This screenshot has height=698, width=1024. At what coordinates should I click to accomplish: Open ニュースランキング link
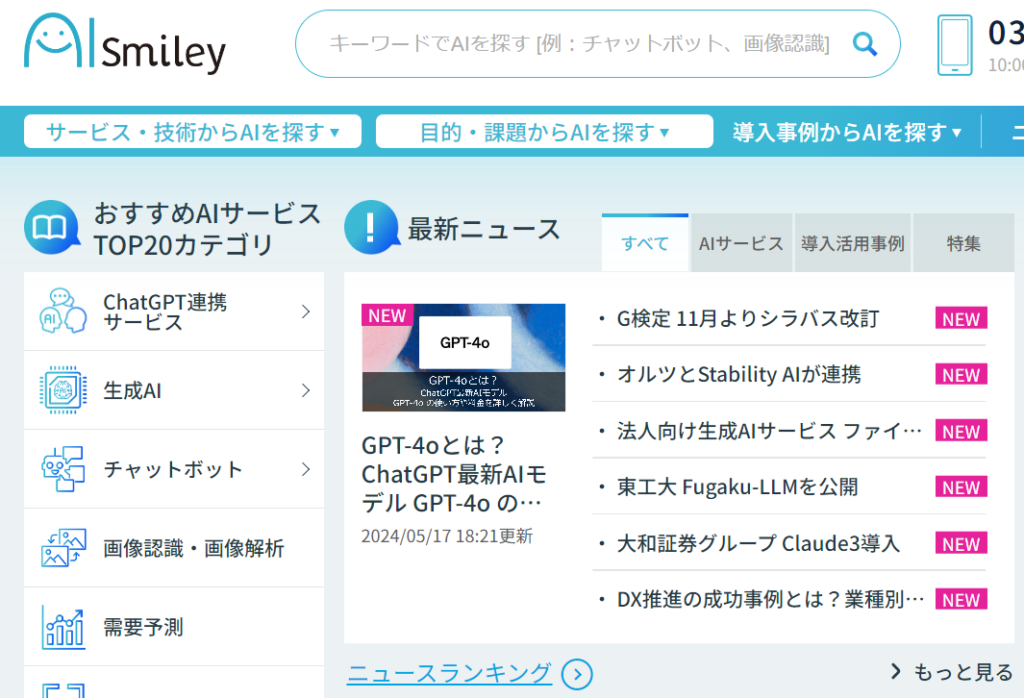click(449, 673)
